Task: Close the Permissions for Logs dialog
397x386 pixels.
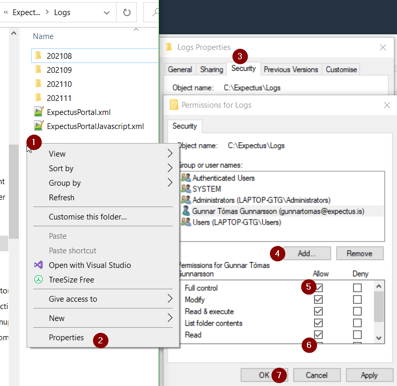Action: pos(387,105)
